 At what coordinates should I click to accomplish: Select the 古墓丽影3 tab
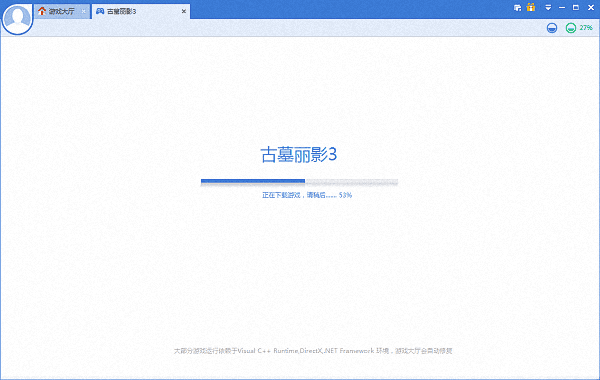[x=141, y=11]
